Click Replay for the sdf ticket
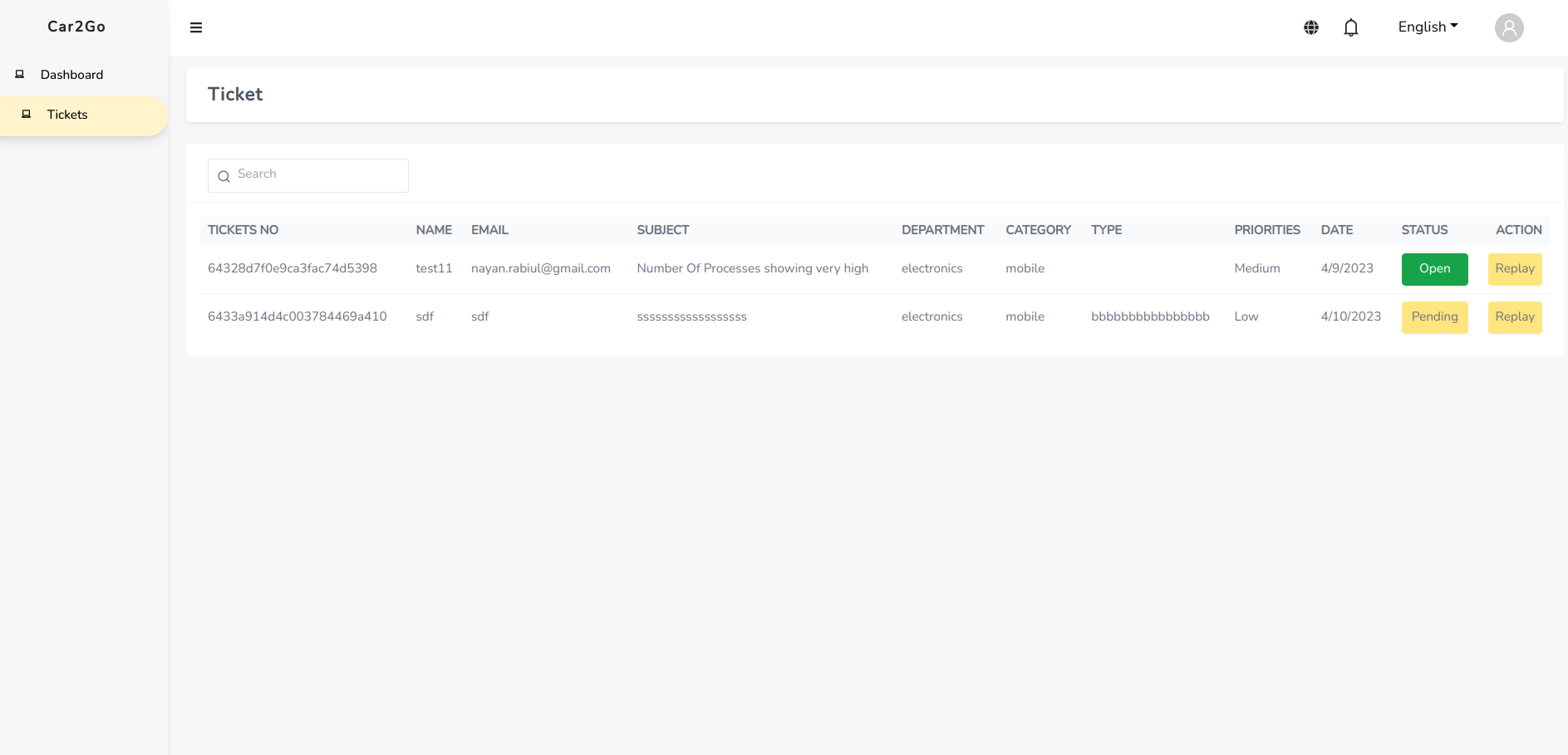The height and width of the screenshot is (755, 1568). click(1514, 317)
